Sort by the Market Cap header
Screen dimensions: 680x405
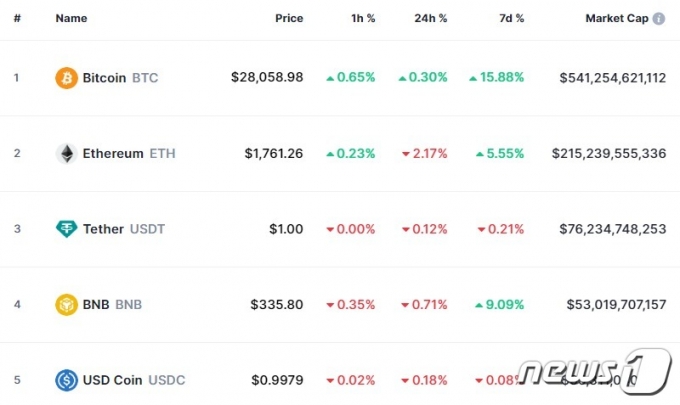(617, 18)
